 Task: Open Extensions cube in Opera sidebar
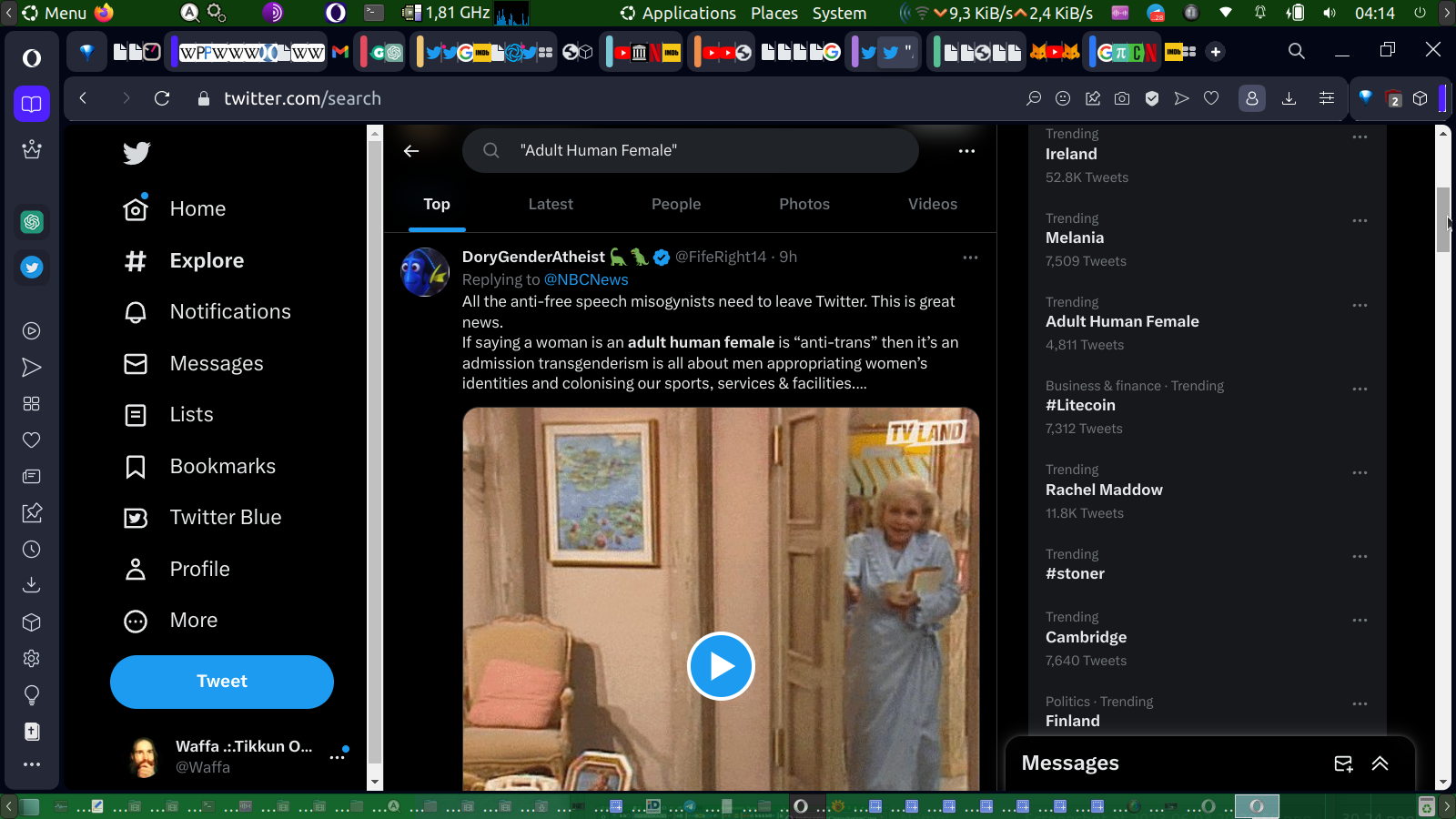point(32,622)
